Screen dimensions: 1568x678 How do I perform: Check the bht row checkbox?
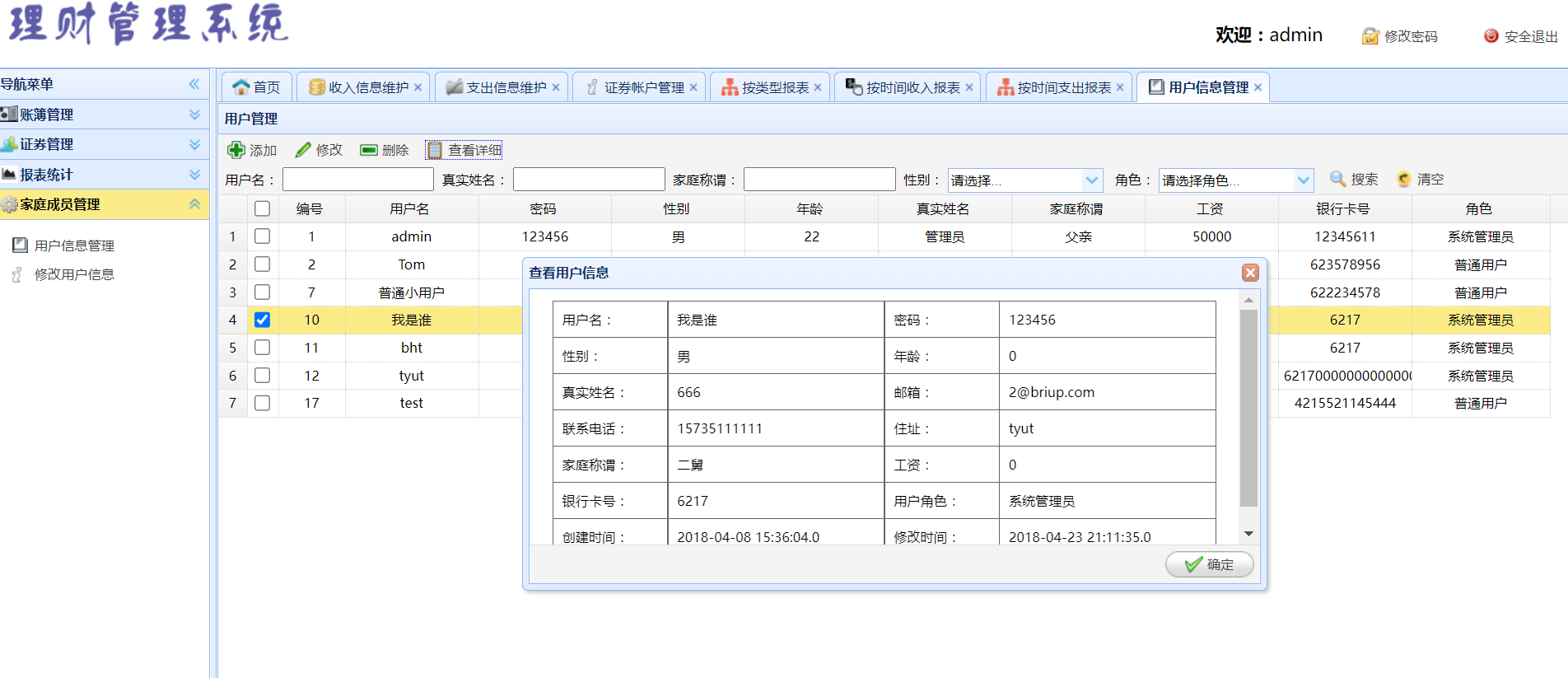[262, 348]
